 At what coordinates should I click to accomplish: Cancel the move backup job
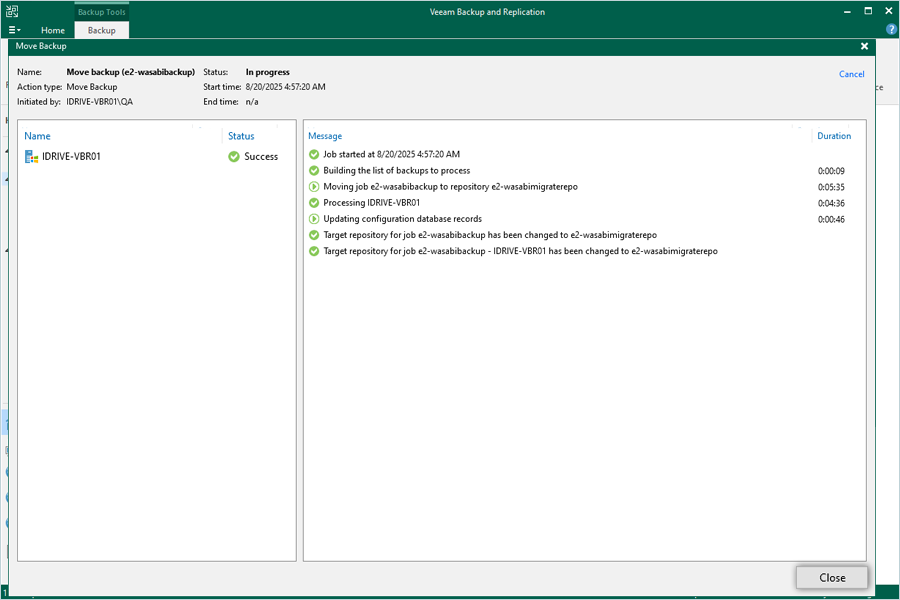tap(851, 74)
